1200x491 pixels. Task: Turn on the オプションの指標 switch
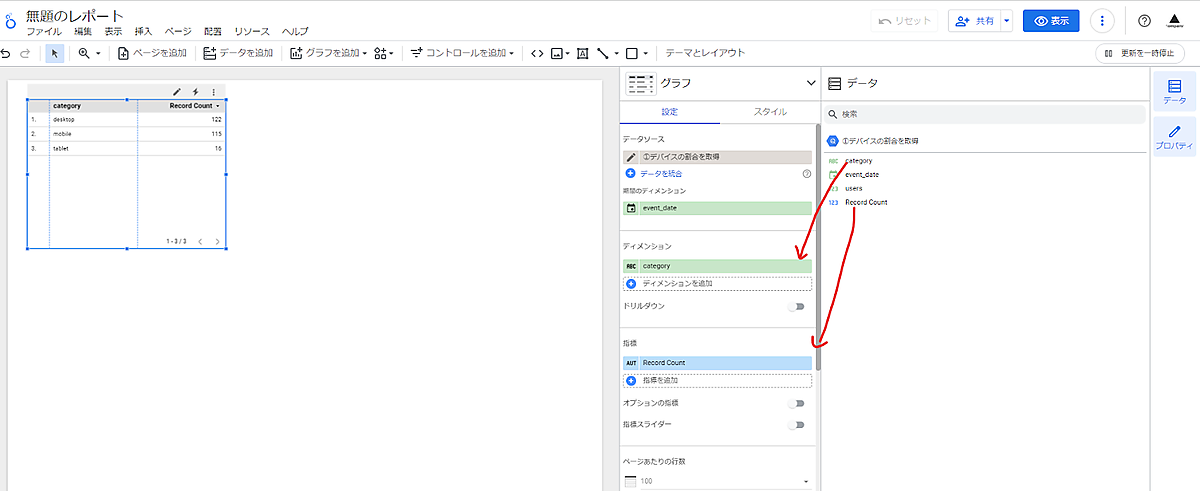click(x=796, y=403)
